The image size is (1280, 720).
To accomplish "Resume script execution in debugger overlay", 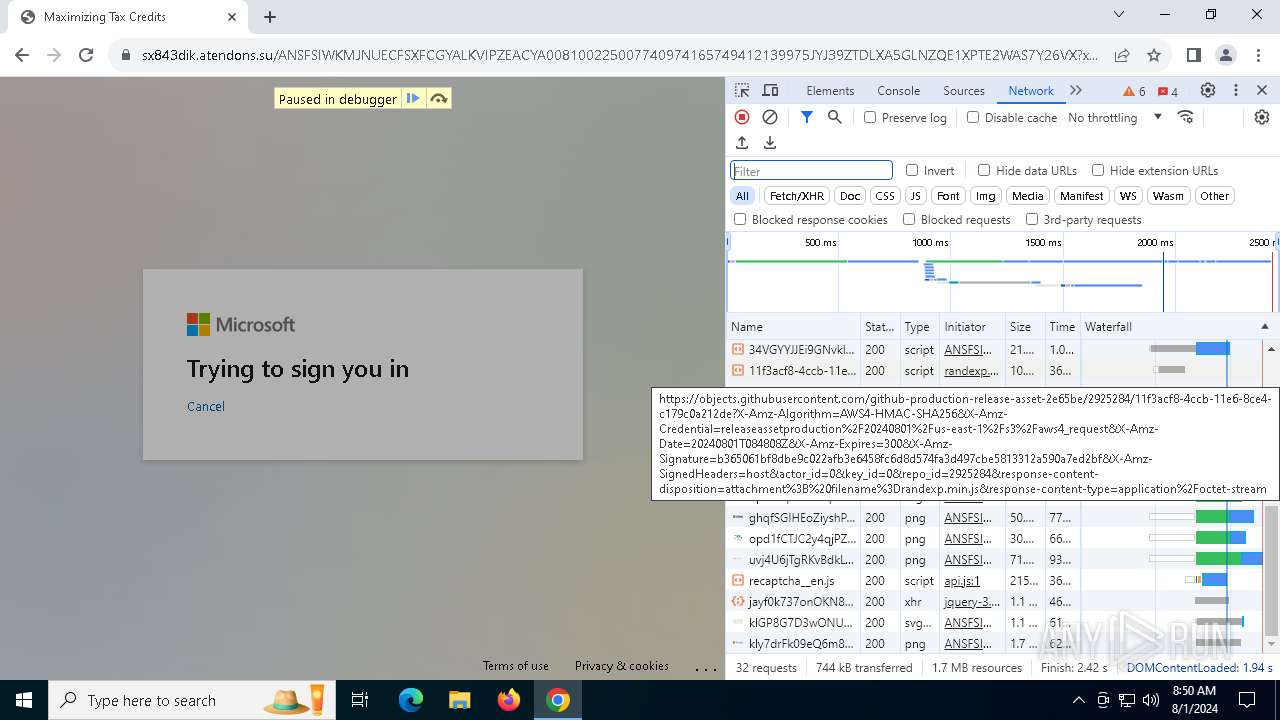I will (412, 98).
